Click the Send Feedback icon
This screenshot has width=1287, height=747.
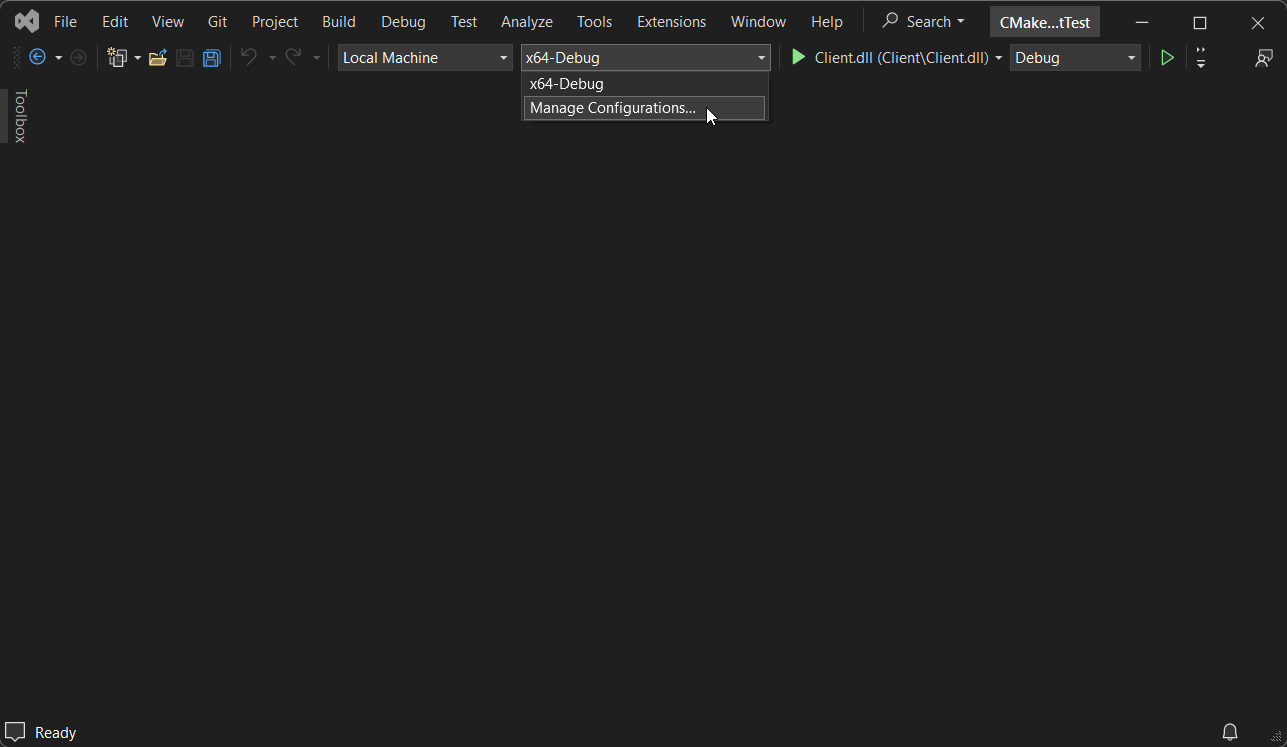tap(1264, 58)
